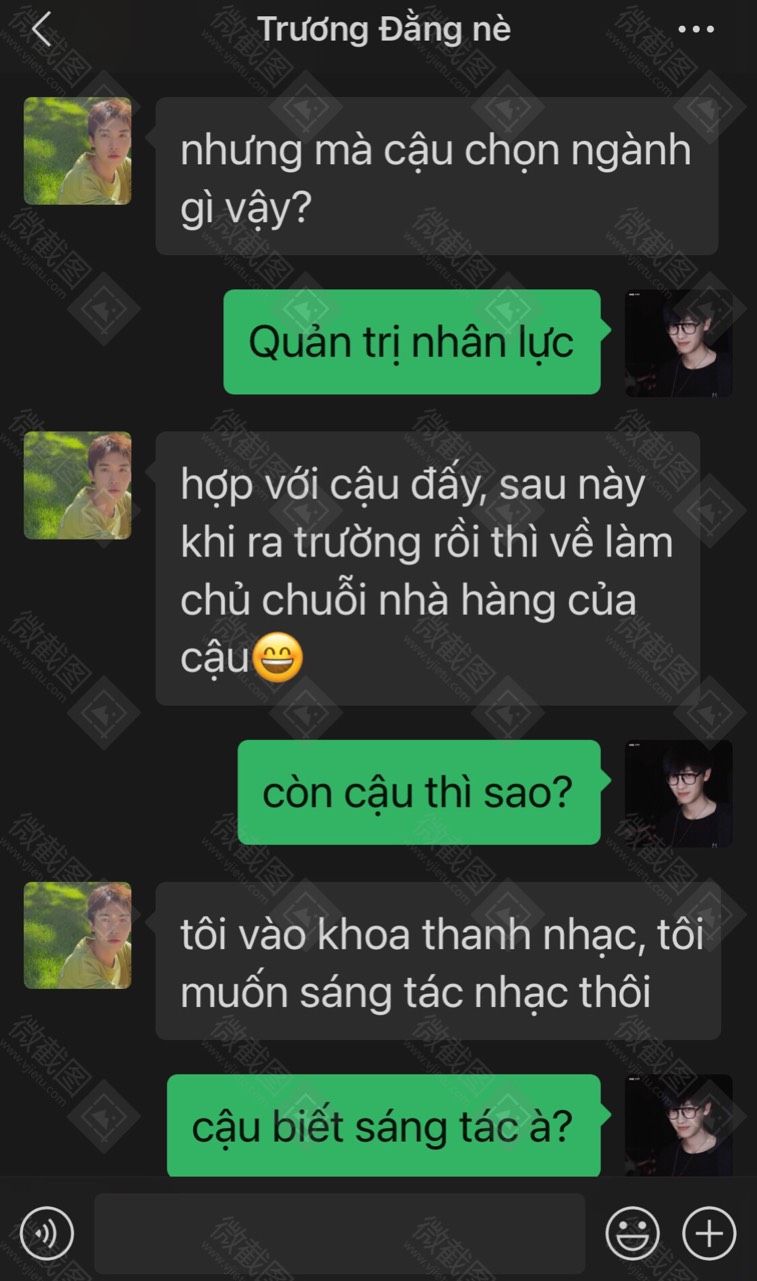Tap the grinning emoji in the message
Viewport: 757px width, 1281px height.
(279, 658)
